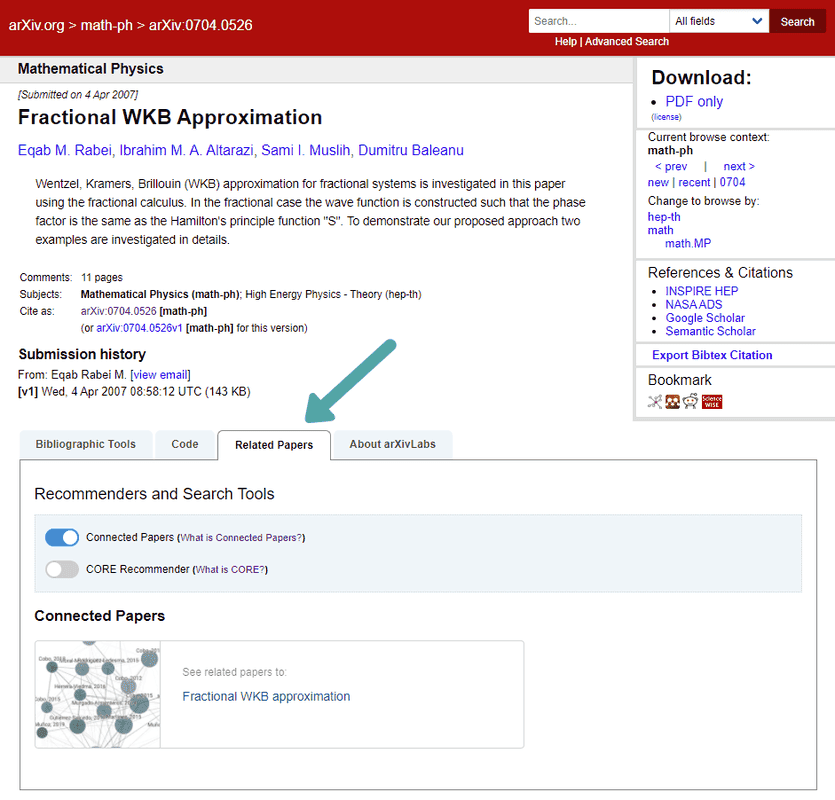Open new listings link
This screenshot has height=800, width=835.
pyautogui.click(x=658, y=183)
